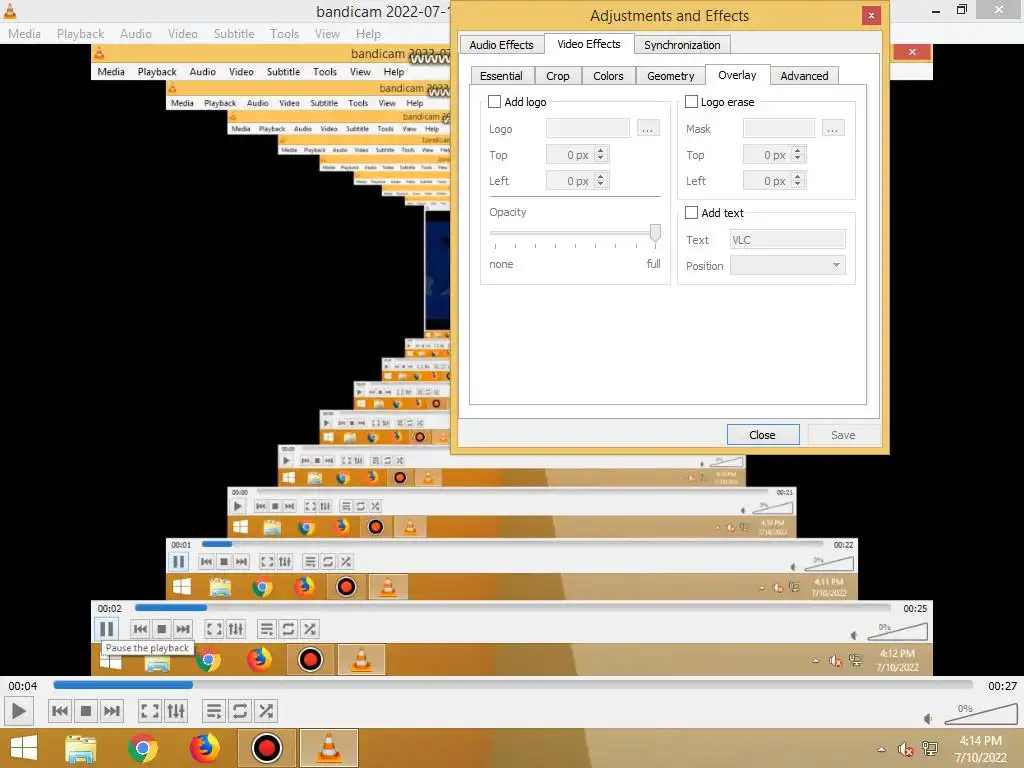The height and width of the screenshot is (768, 1024).
Task: Click the Stop button in the recorded video's player
Action: (161, 629)
